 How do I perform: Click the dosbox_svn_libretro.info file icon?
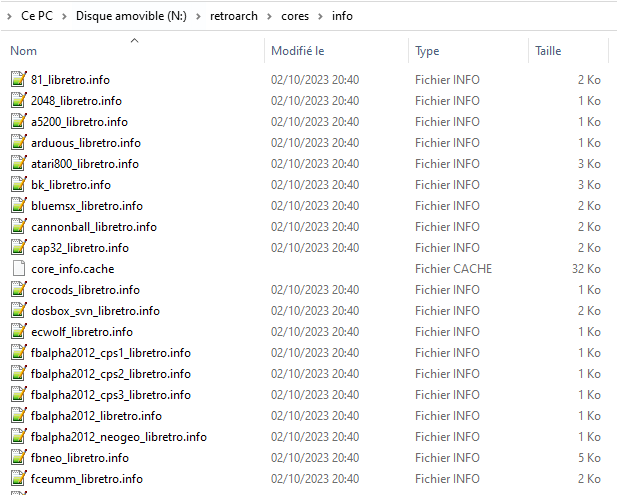(18, 310)
